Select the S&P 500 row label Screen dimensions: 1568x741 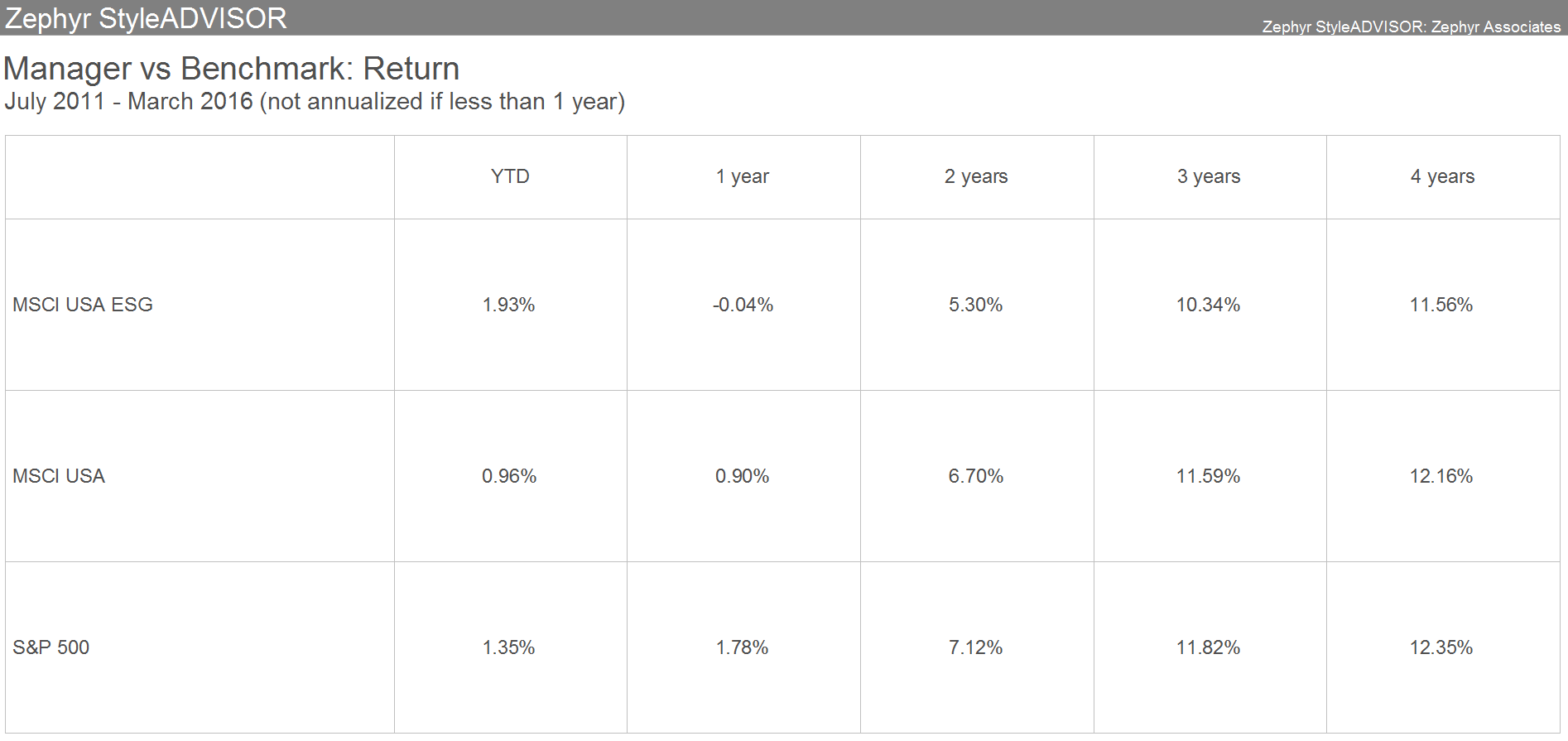click(x=51, y=647)
